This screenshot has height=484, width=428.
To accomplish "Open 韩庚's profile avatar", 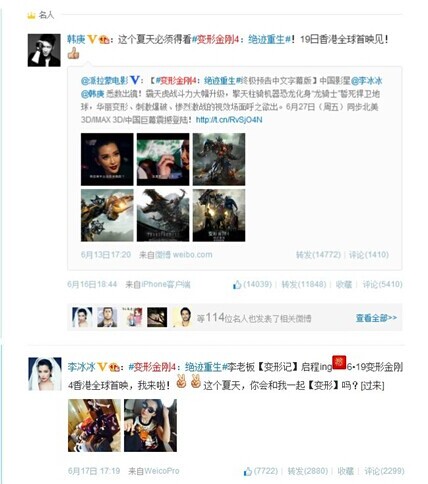I will [x=44, y=50].
